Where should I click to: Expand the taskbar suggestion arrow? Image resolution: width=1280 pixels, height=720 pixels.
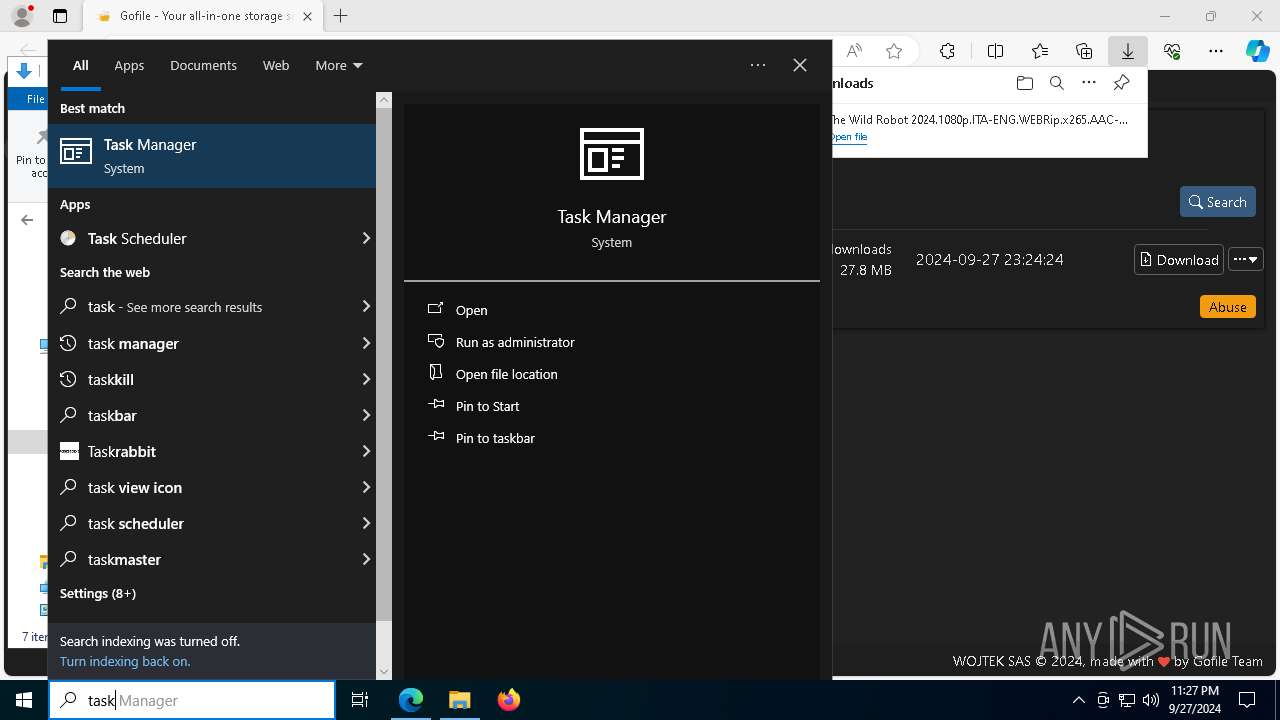[x=366, y=415]
